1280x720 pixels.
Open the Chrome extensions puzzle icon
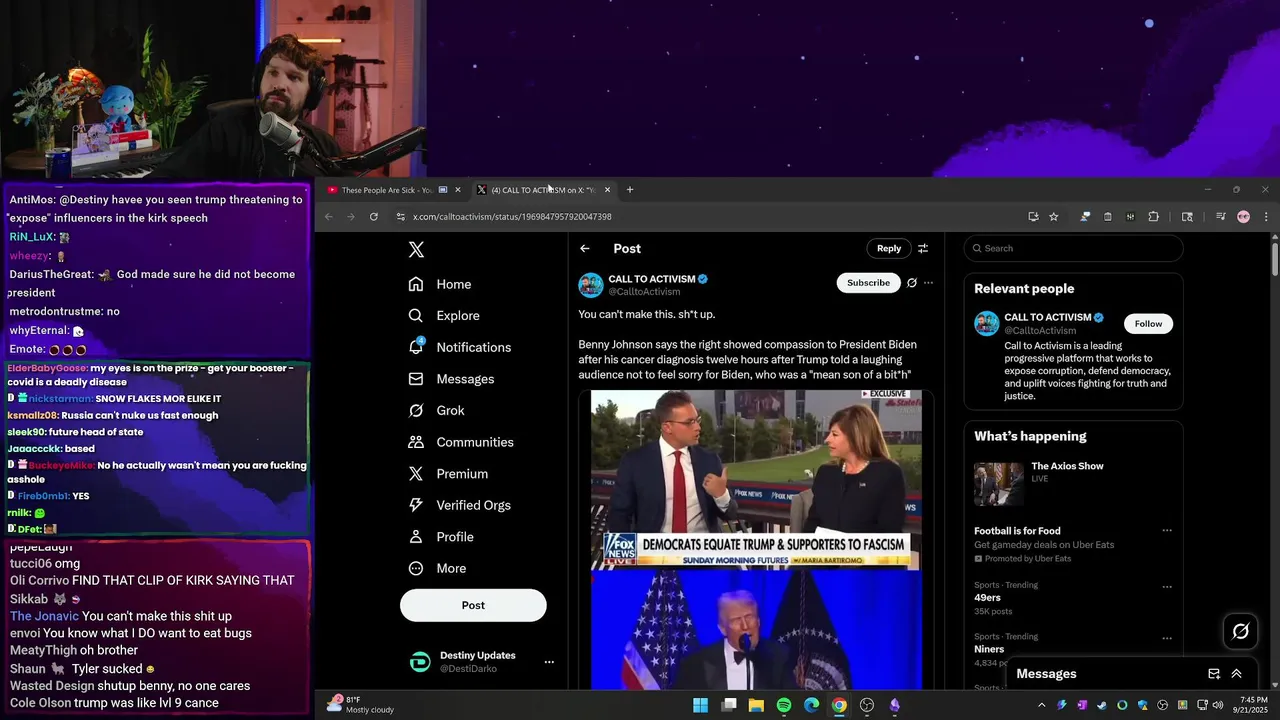pyautogui.click(x=1153, y=217)
